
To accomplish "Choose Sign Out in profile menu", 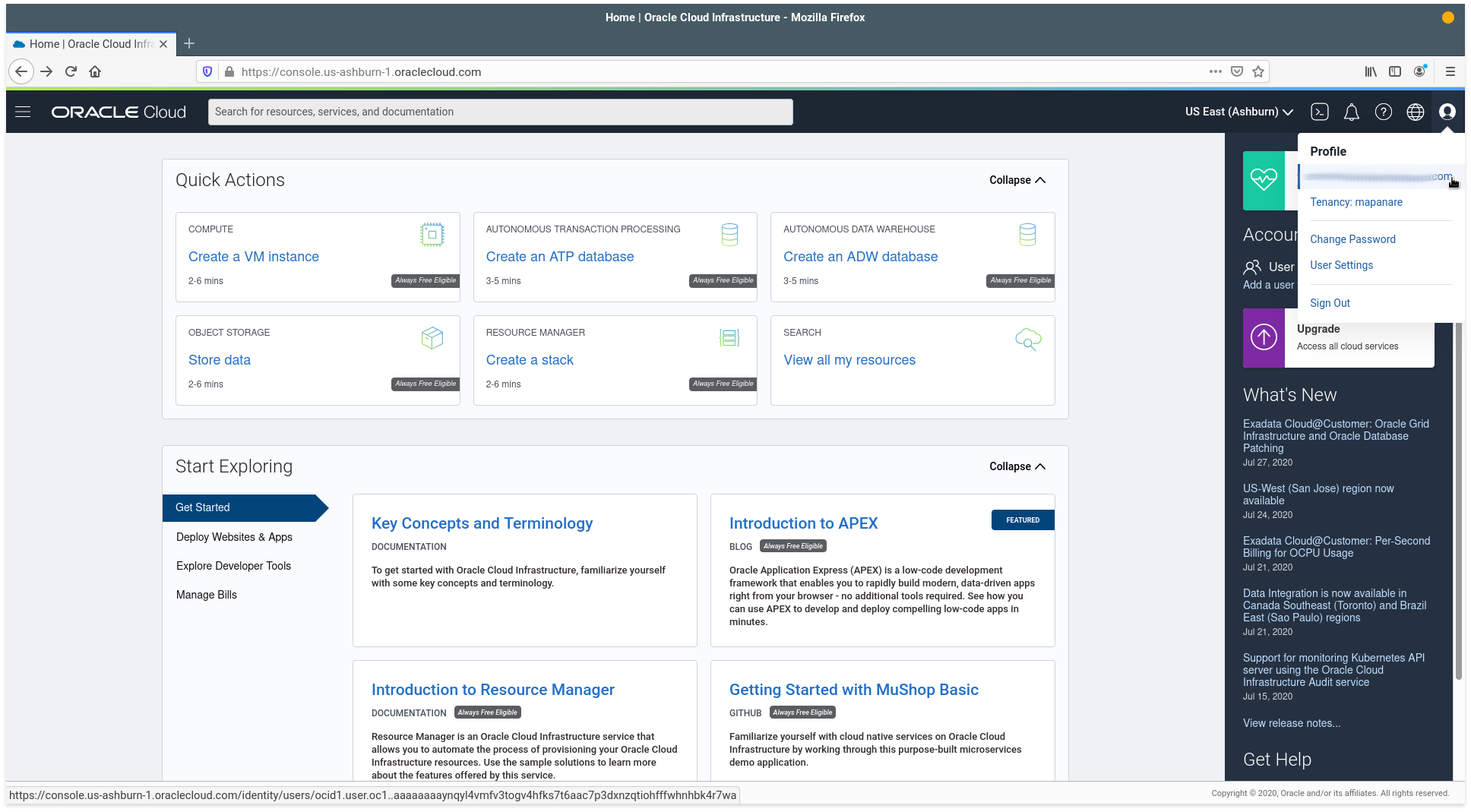I will tap(1330, 303).
